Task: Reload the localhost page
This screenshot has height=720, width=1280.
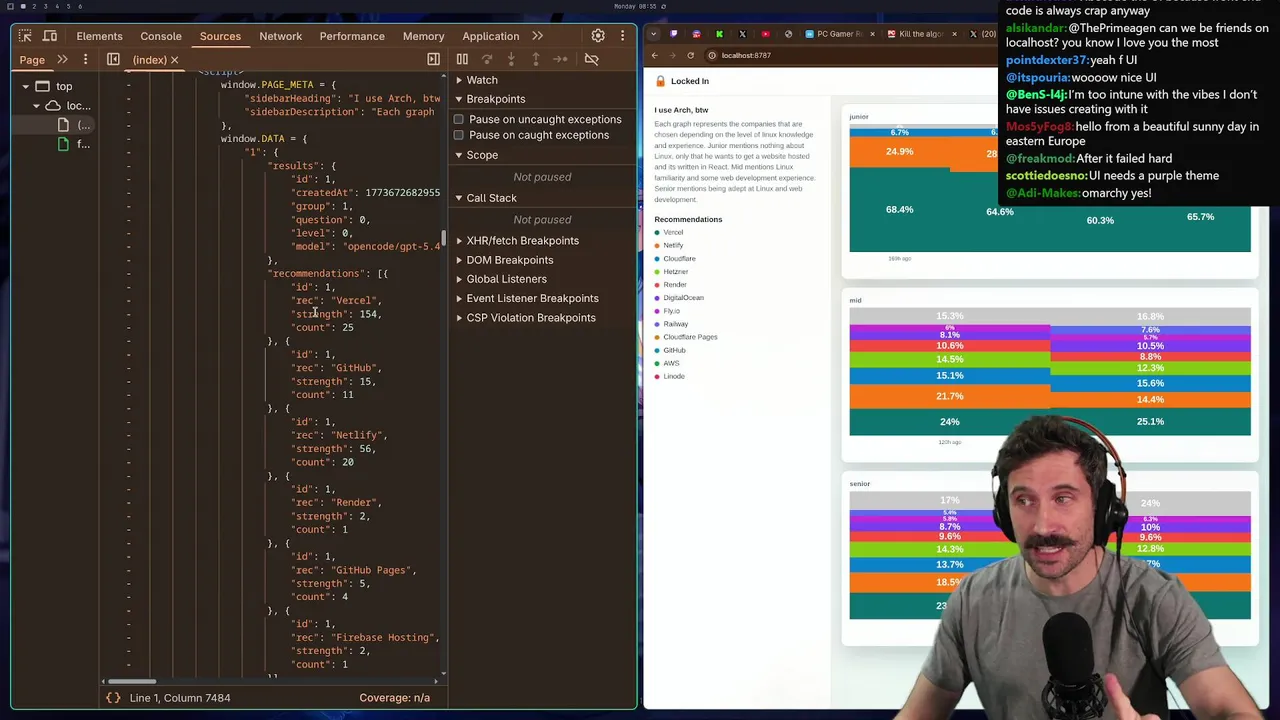Action: point(690,55)
